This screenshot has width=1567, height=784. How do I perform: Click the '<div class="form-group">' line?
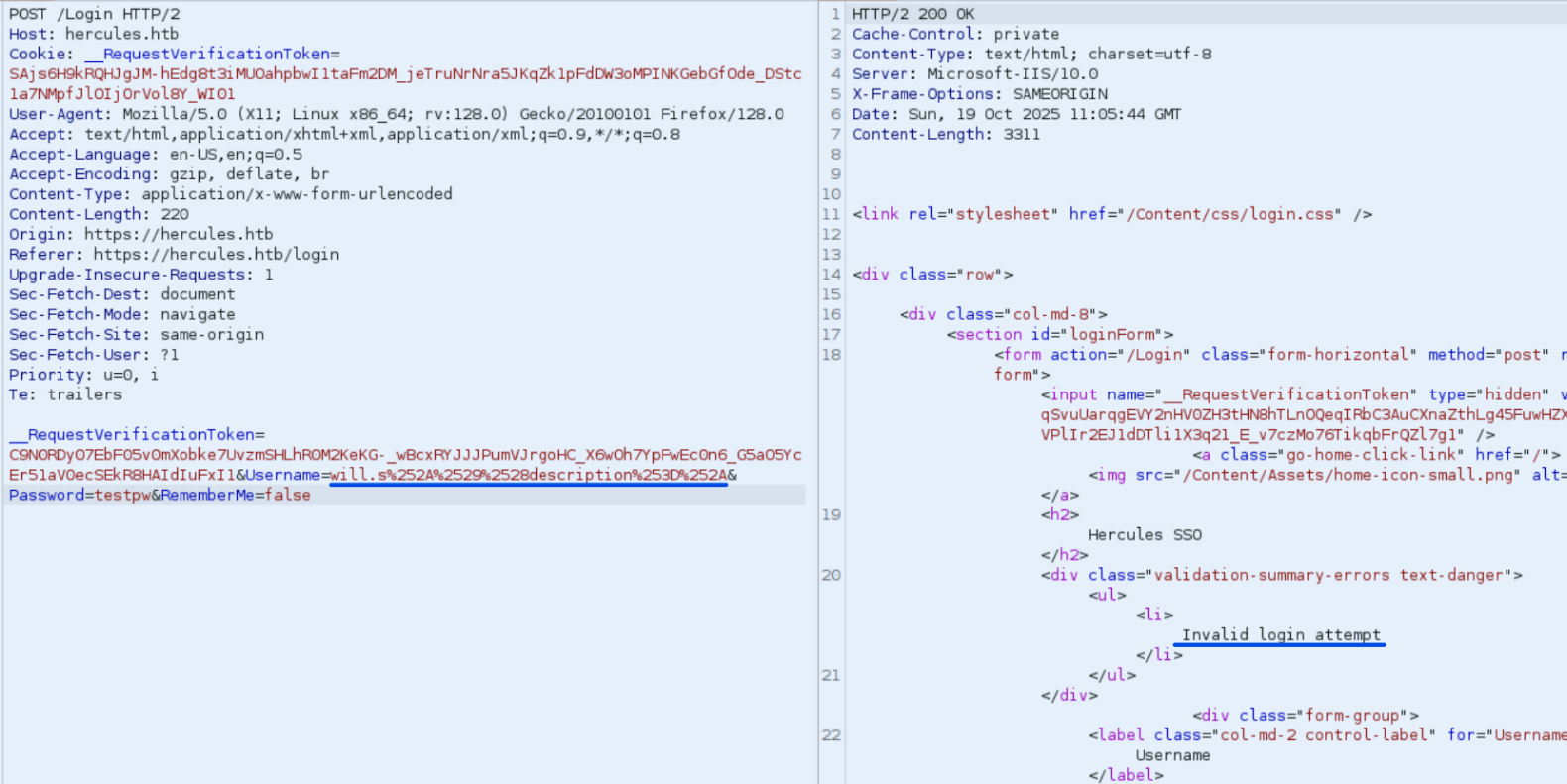[1306, 716]
